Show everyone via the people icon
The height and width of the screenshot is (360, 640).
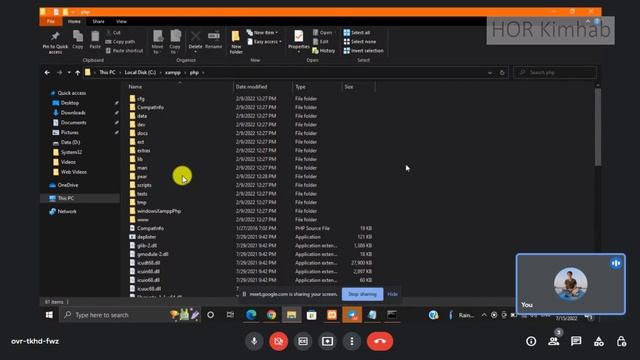(x=553, y=341)
